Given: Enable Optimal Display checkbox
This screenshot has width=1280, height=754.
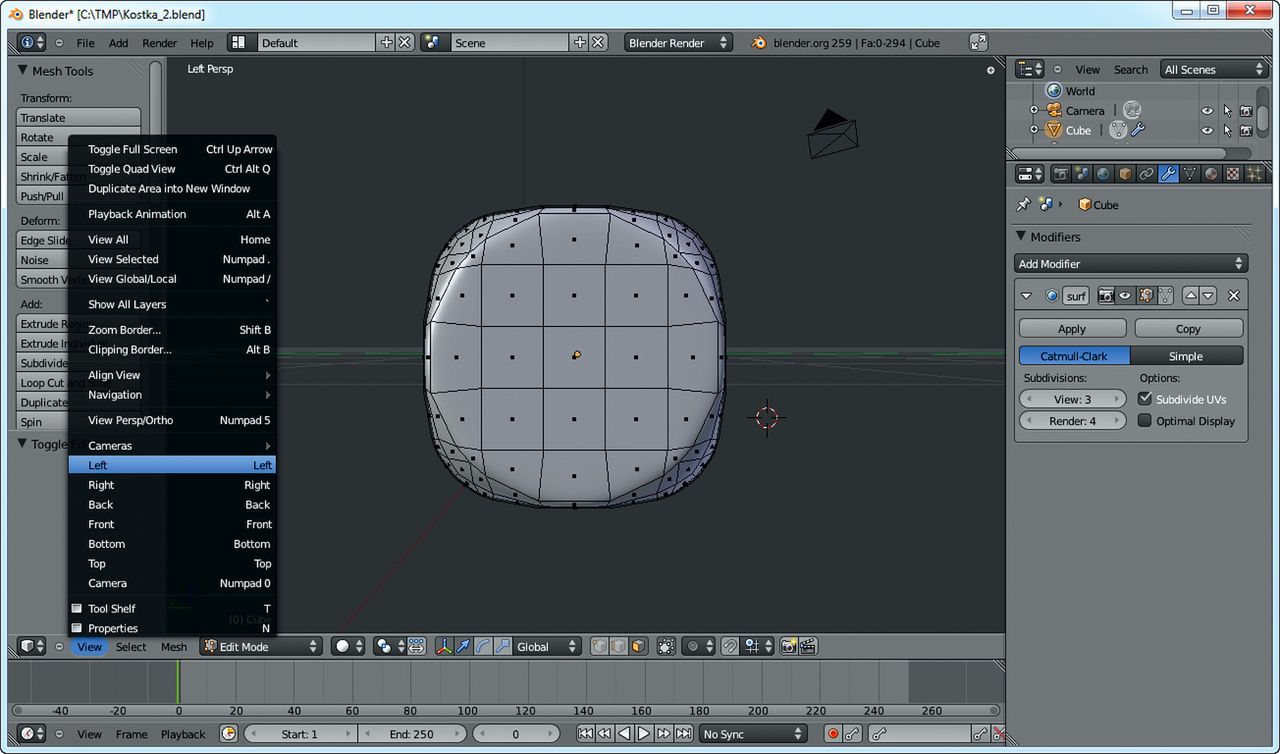Looking at the screenshot, I should point(1145,421).
